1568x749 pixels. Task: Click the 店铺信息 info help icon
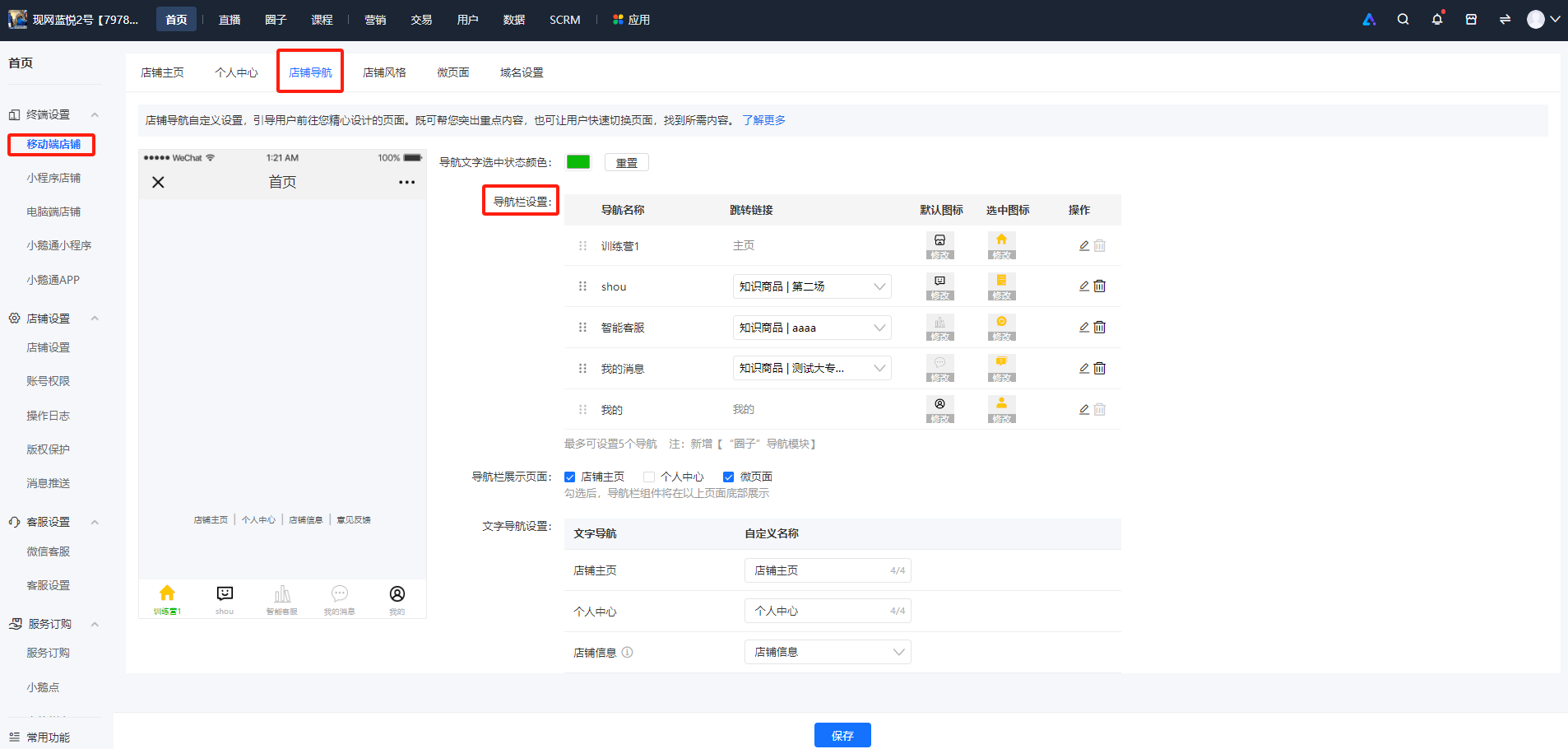(628, 653)
